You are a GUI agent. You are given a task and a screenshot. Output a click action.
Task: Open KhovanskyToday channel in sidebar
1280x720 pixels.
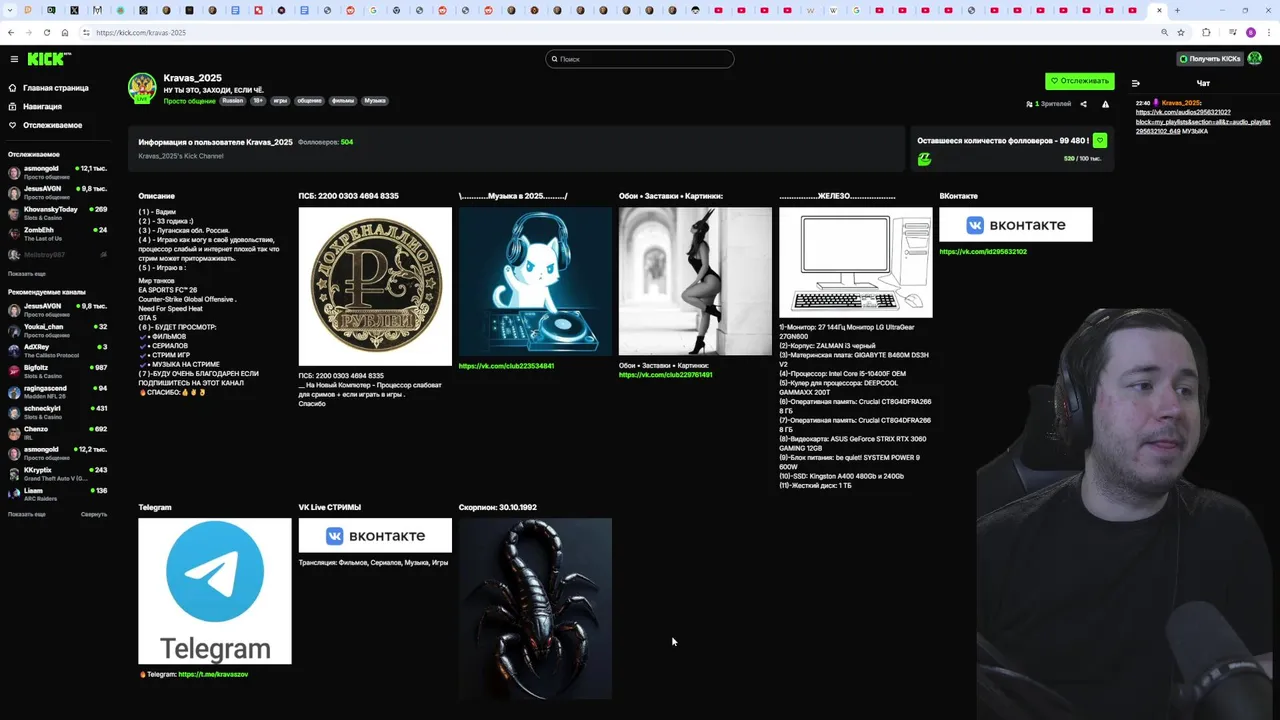pyautogui.click(x=58, y=213)
